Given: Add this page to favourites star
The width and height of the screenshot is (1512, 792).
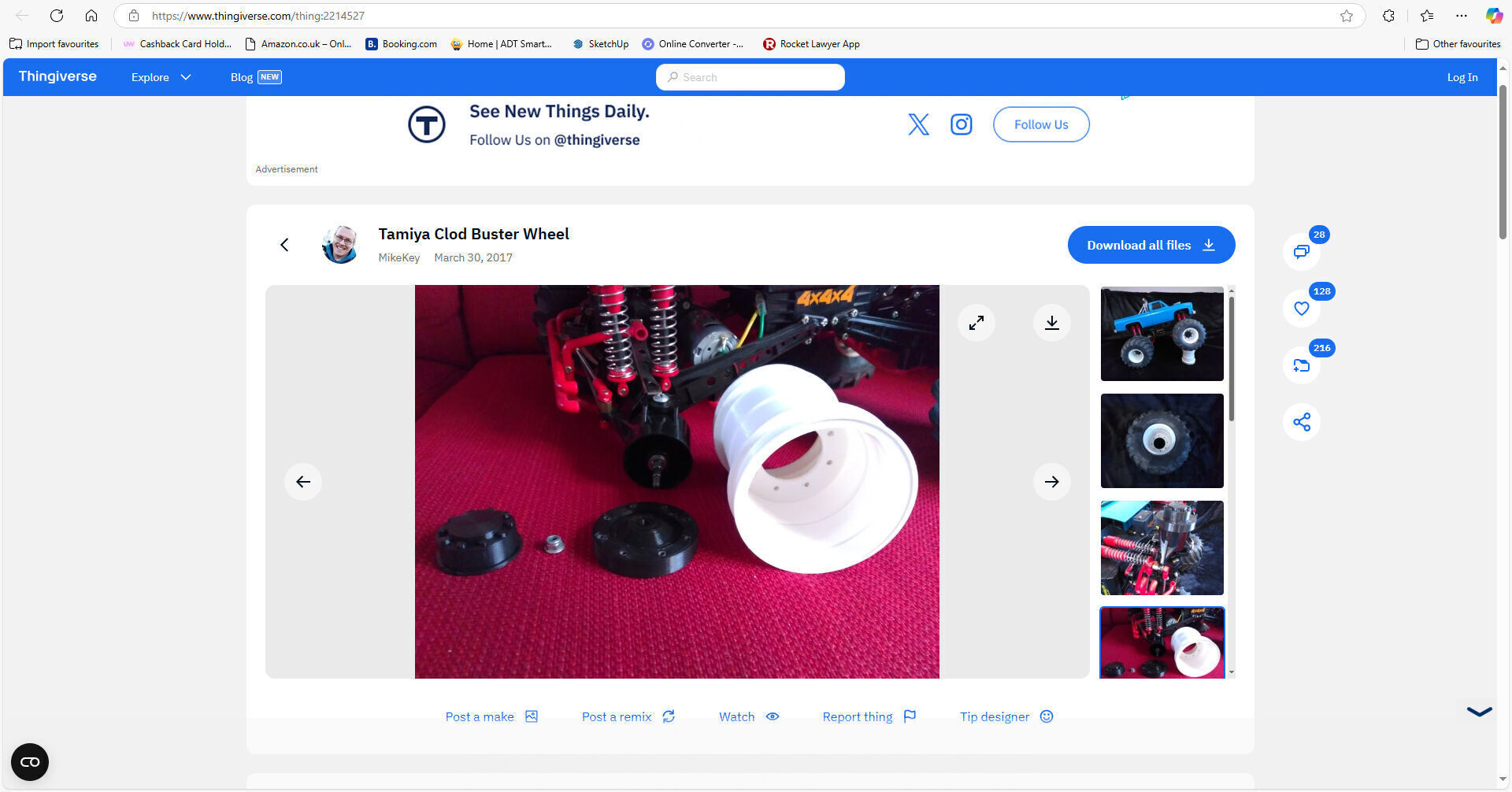Looking at the screenshot, I should pos(1347,16).
